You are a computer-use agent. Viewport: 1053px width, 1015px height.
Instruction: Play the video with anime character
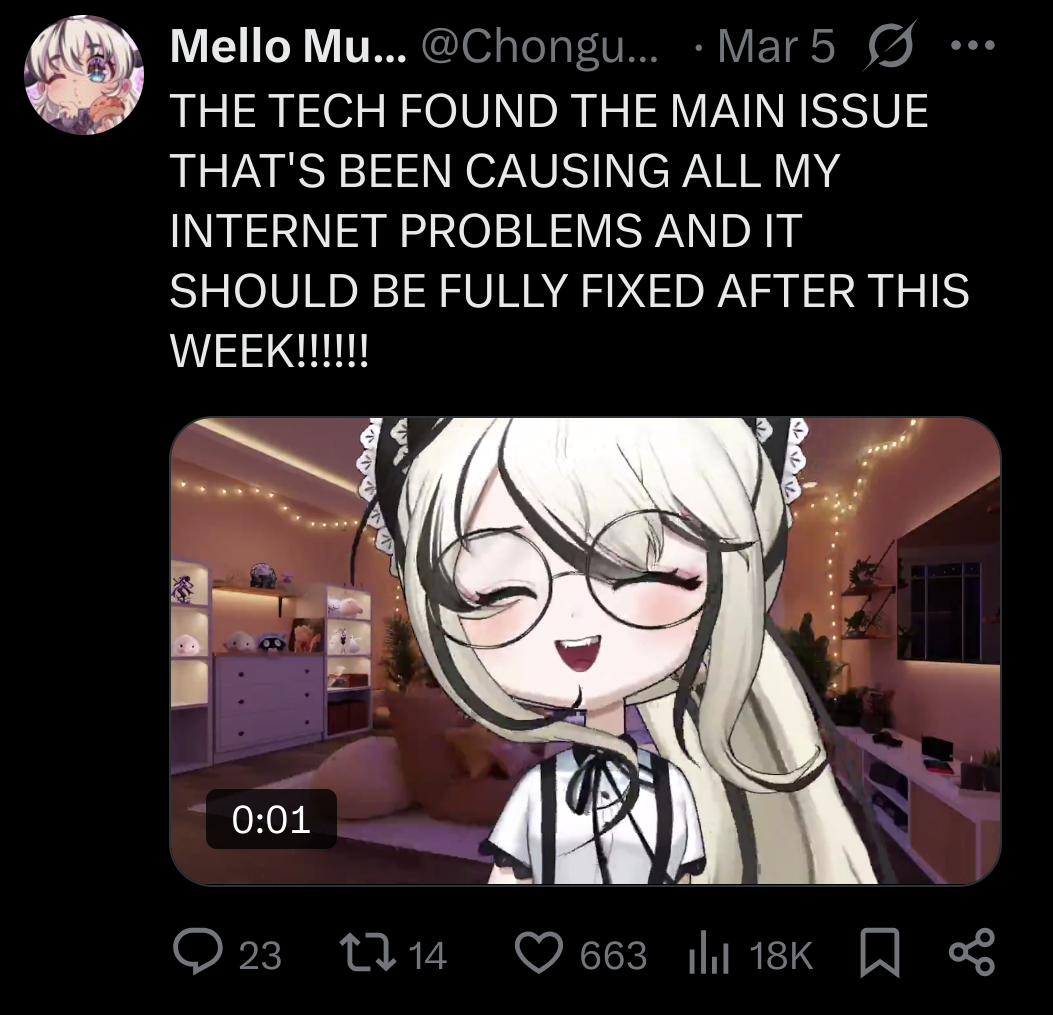pos(586,651)
